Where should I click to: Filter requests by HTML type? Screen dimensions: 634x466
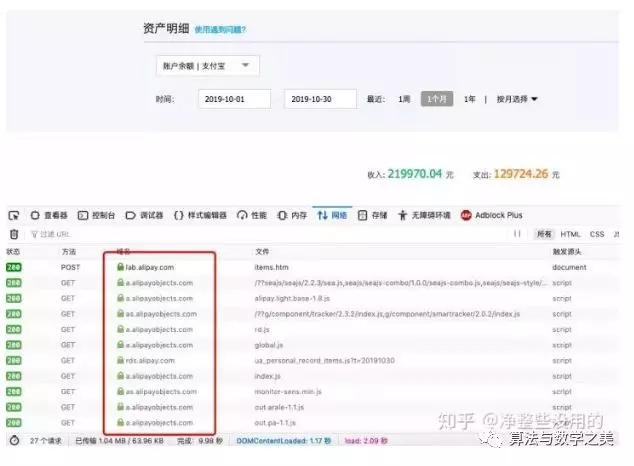tap(570, 234)
